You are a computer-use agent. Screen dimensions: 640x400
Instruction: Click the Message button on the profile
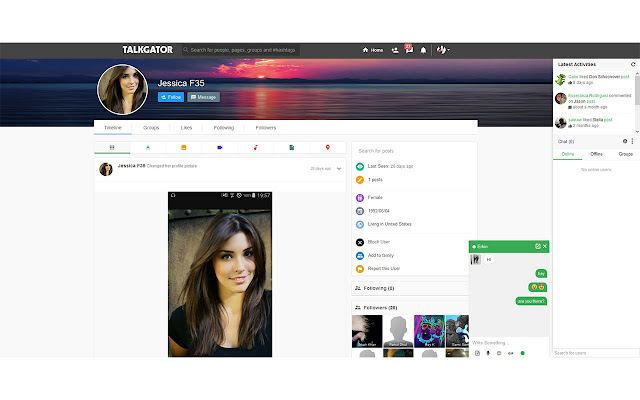(x=203, y=97)
